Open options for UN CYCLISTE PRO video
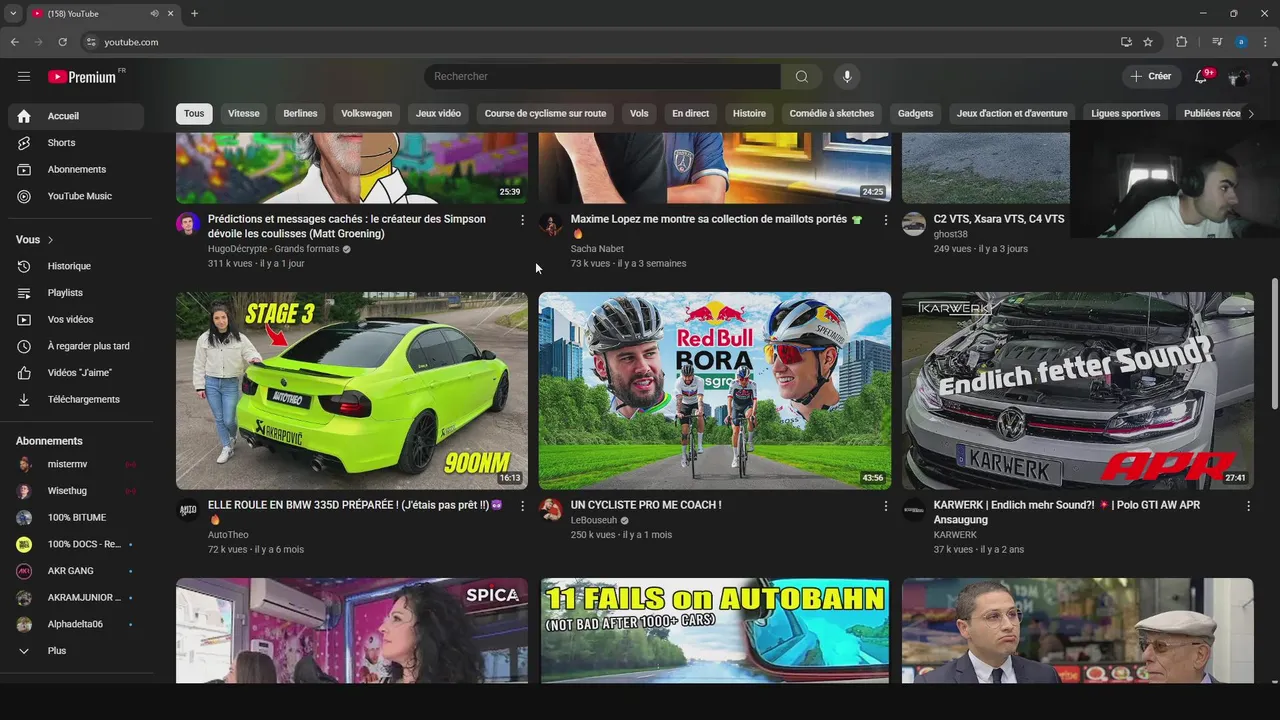1280x720 pixels. click(x=885, y=506)
